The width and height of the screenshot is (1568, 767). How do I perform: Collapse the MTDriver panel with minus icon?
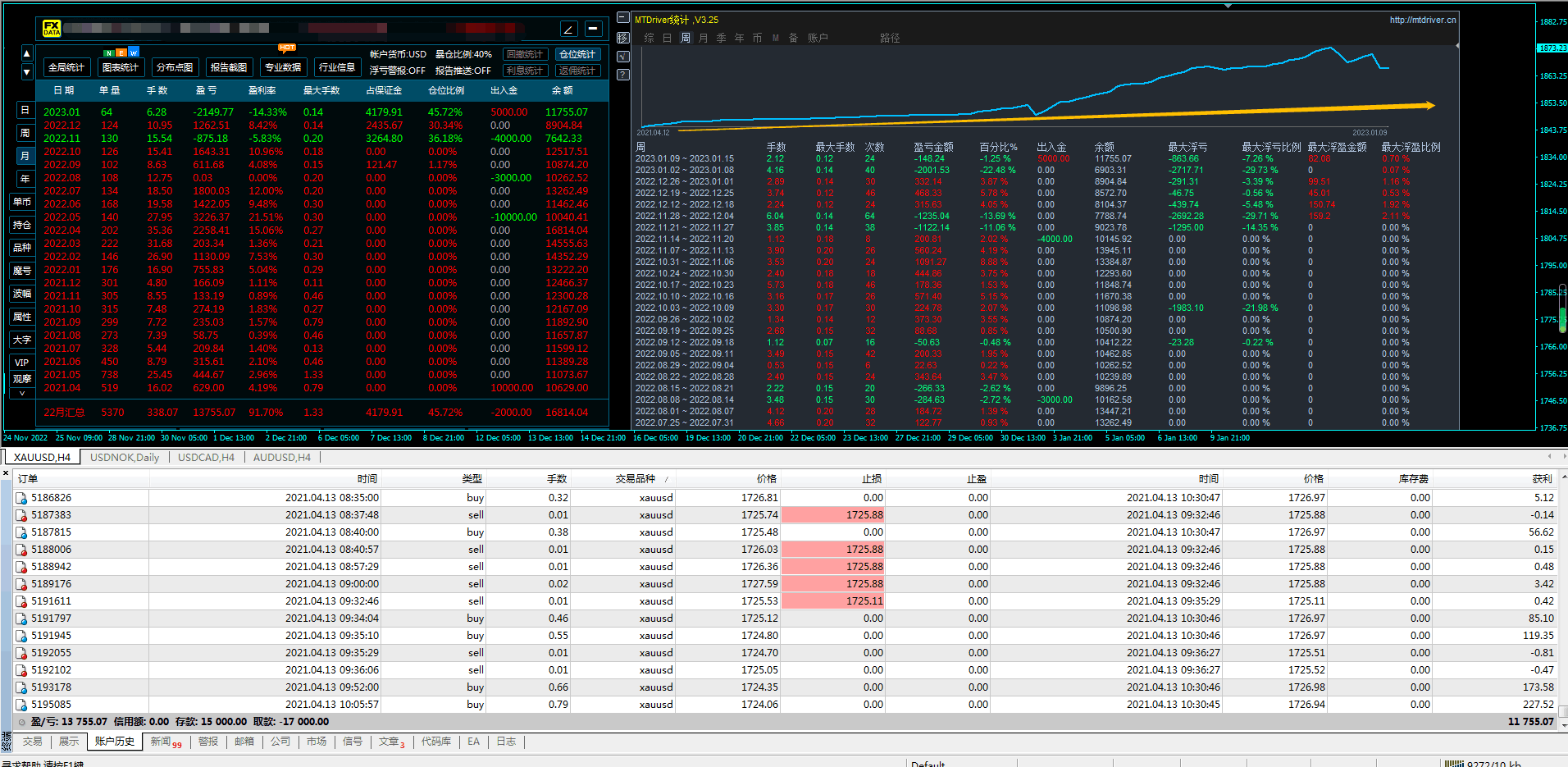point(623,17)
